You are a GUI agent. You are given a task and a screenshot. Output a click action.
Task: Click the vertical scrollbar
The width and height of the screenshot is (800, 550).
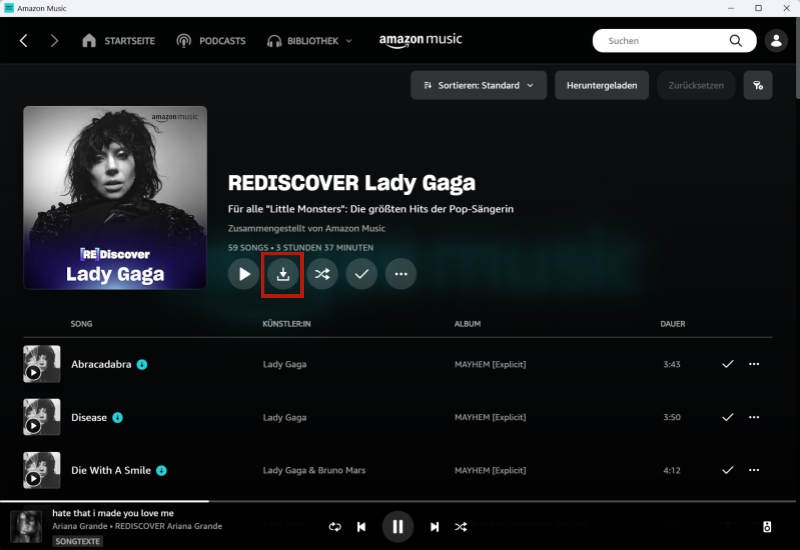(x=797, y=60)
